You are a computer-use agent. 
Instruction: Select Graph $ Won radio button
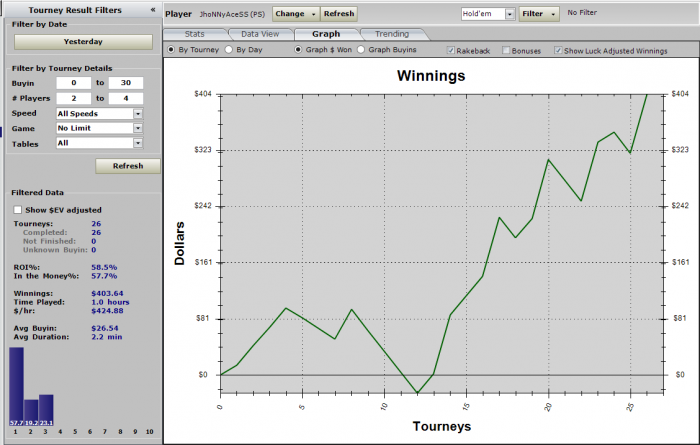(298, 50)
